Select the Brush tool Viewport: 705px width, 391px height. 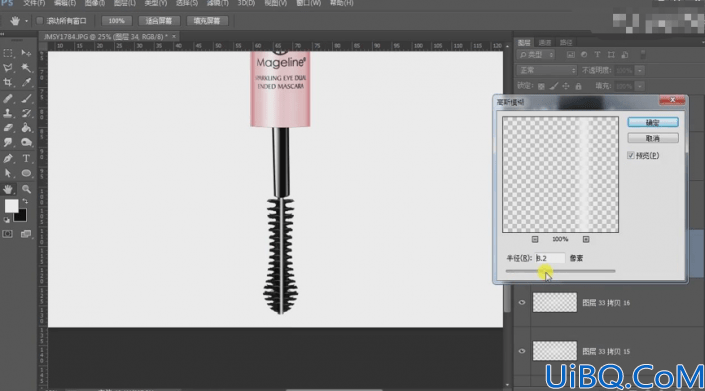26,98
